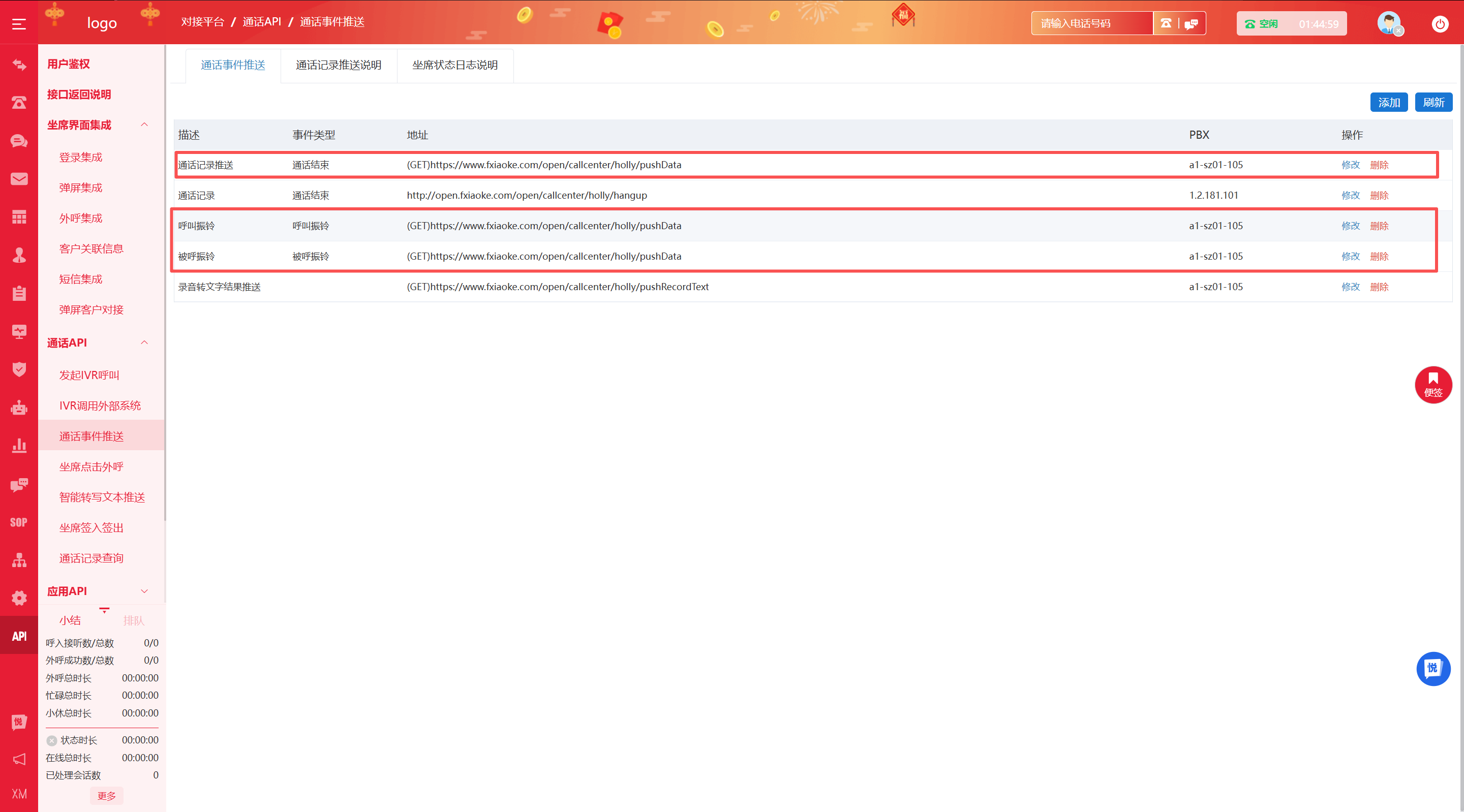This screenshot has height=812, width=1464.
Task: Open 外呼集成 submenu item
Action: click(81, 218)
